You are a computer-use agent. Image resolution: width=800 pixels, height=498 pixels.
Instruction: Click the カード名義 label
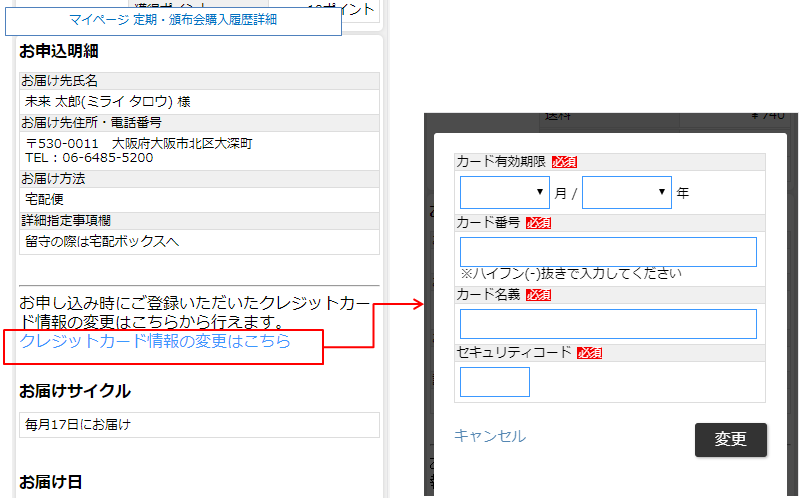[488, 294]
